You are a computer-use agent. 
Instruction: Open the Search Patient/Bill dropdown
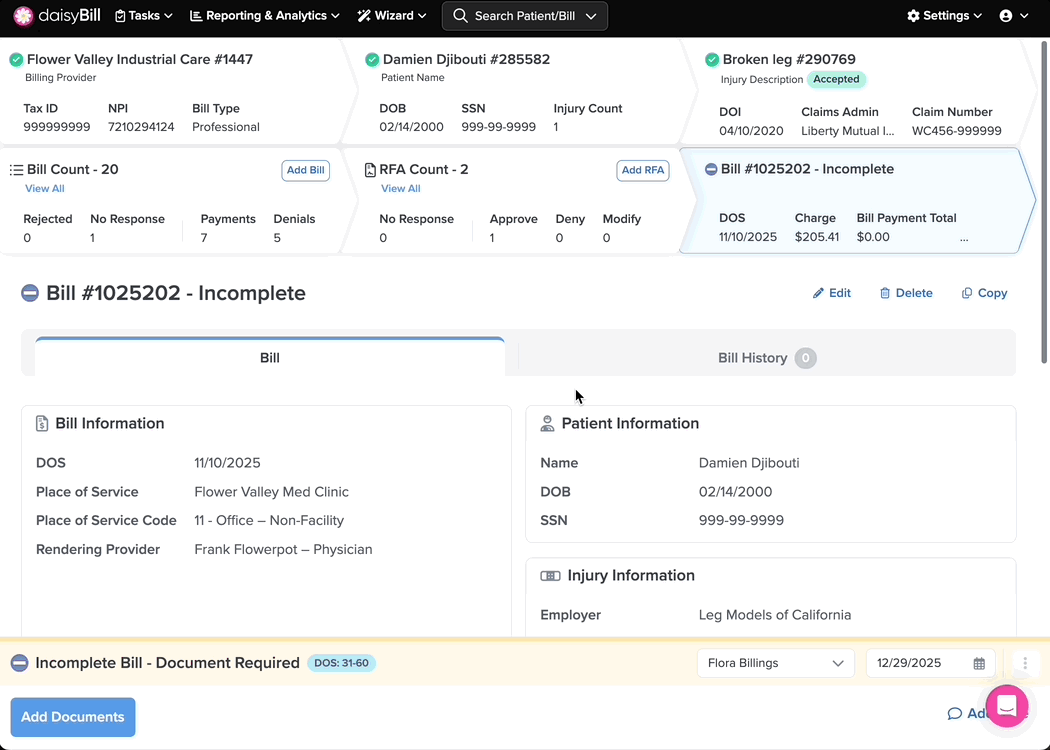pos(525,16)
